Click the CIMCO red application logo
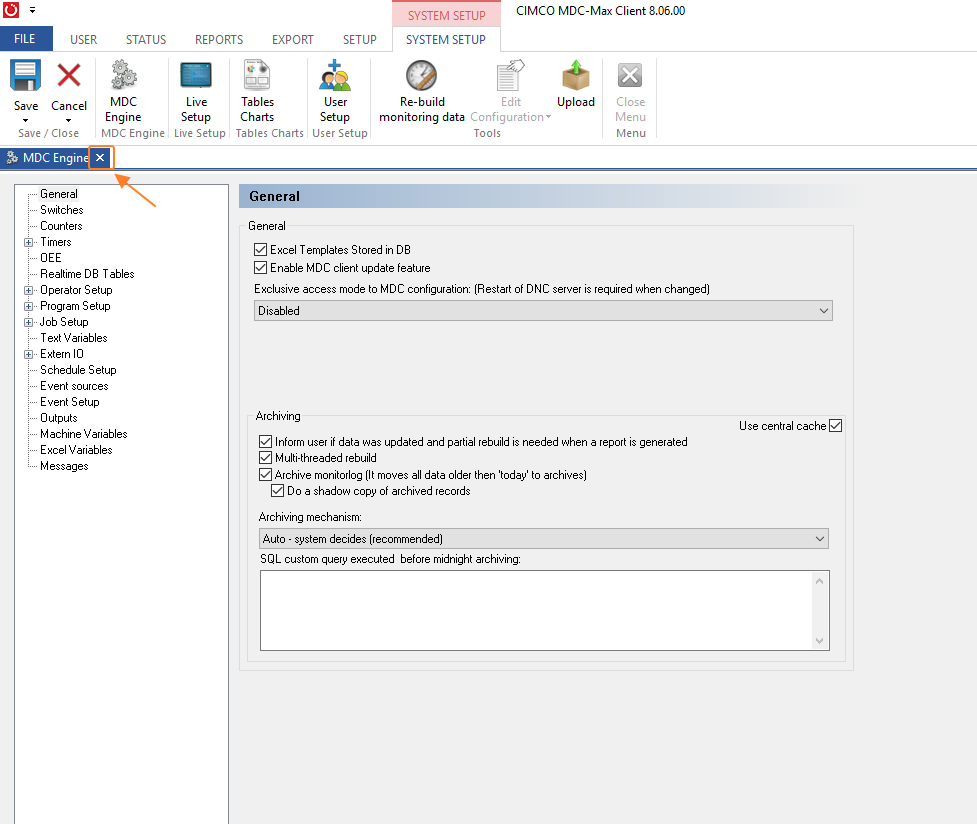The height and width of the screenshot is (824, 977). coord(11,10)
